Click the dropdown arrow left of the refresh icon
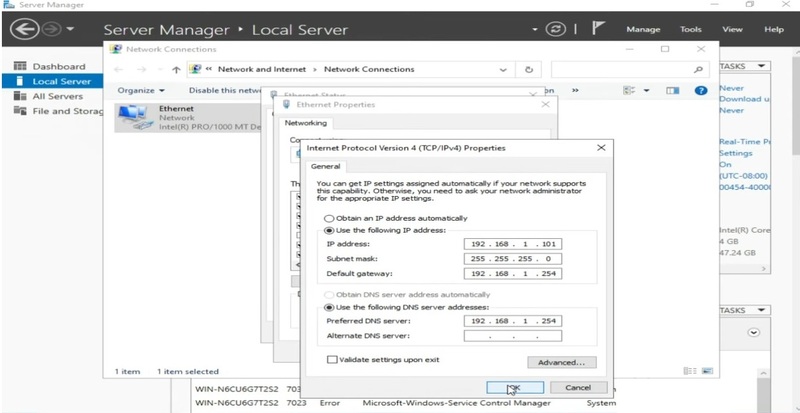Screen dimensions: 800x413 pyautogui.click(x=535, y=29)
